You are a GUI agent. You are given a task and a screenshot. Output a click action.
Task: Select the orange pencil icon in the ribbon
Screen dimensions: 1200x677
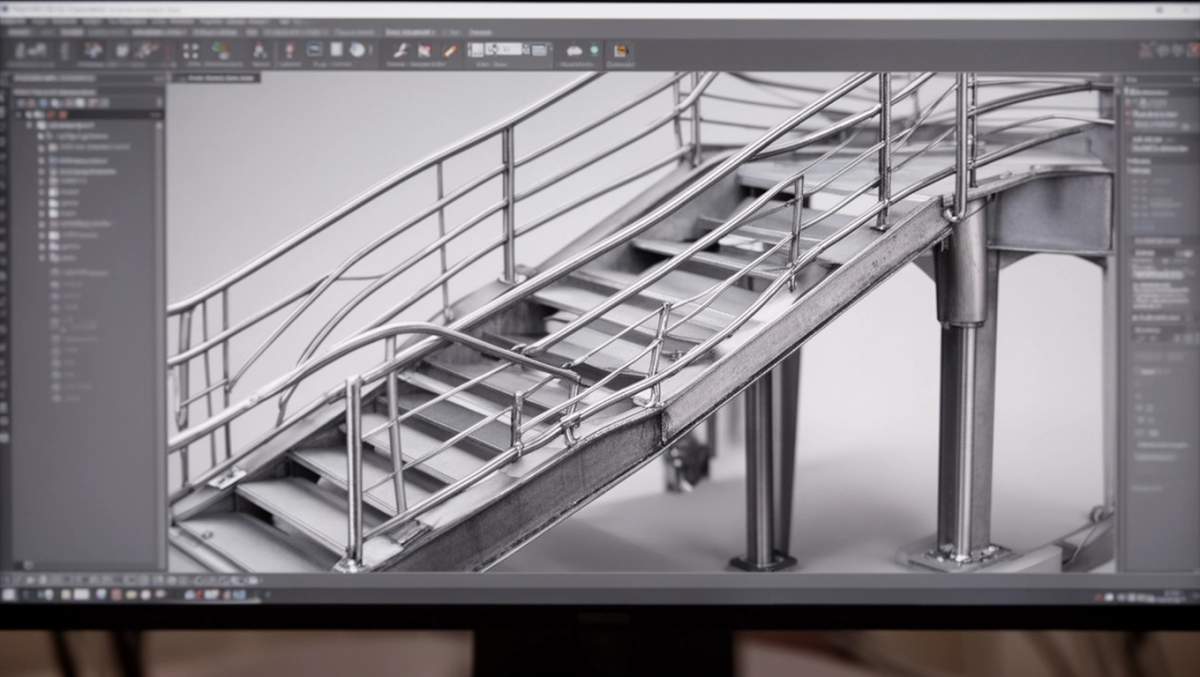pos(450,50)
